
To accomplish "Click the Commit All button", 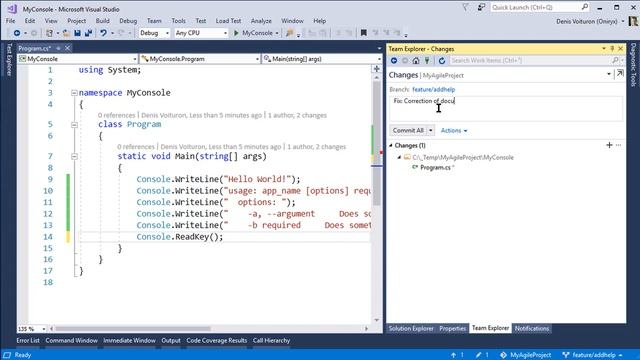I will coord(408,130).
